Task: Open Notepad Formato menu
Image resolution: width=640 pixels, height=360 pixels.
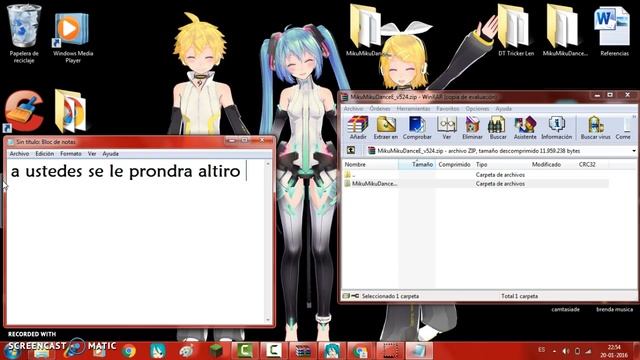Action: click(71, 153)
